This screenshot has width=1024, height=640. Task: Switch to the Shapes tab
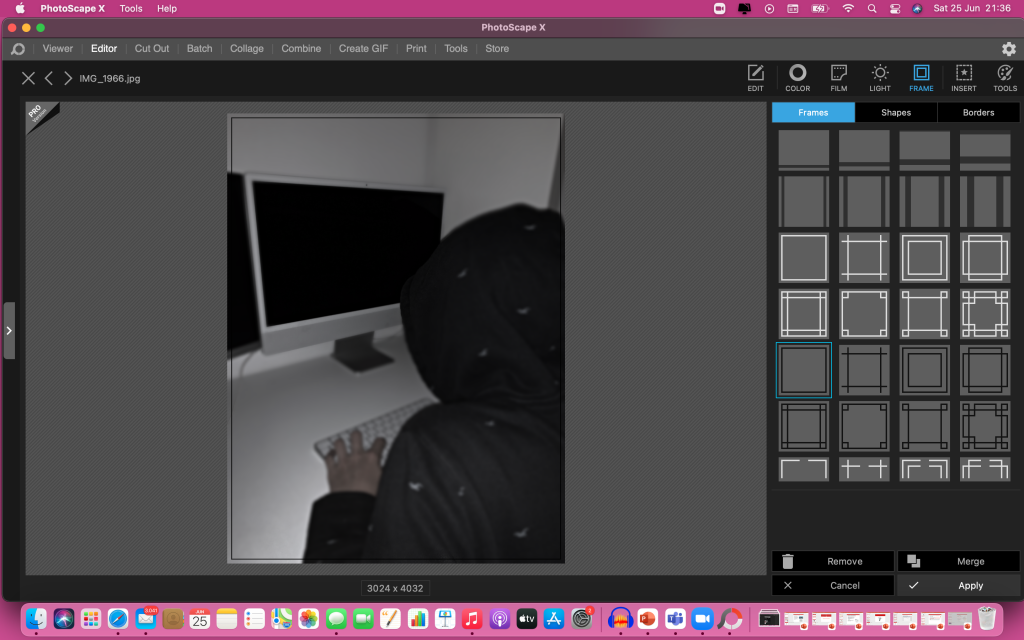click(x=895, y=112)
